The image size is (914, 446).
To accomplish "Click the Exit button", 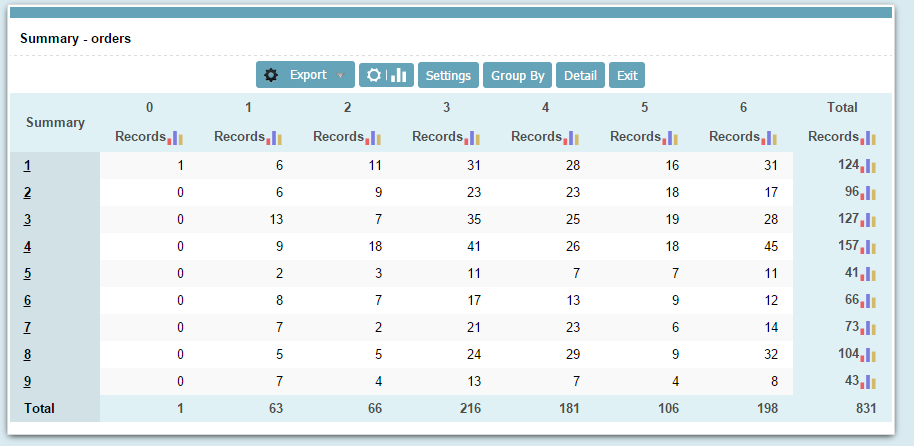I will (627, 75).
